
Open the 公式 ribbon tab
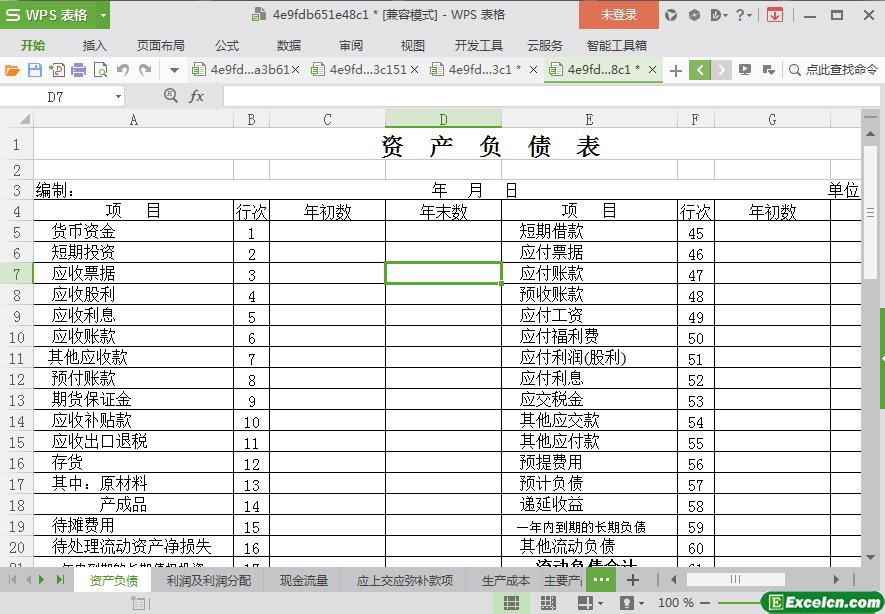point(227,45)
